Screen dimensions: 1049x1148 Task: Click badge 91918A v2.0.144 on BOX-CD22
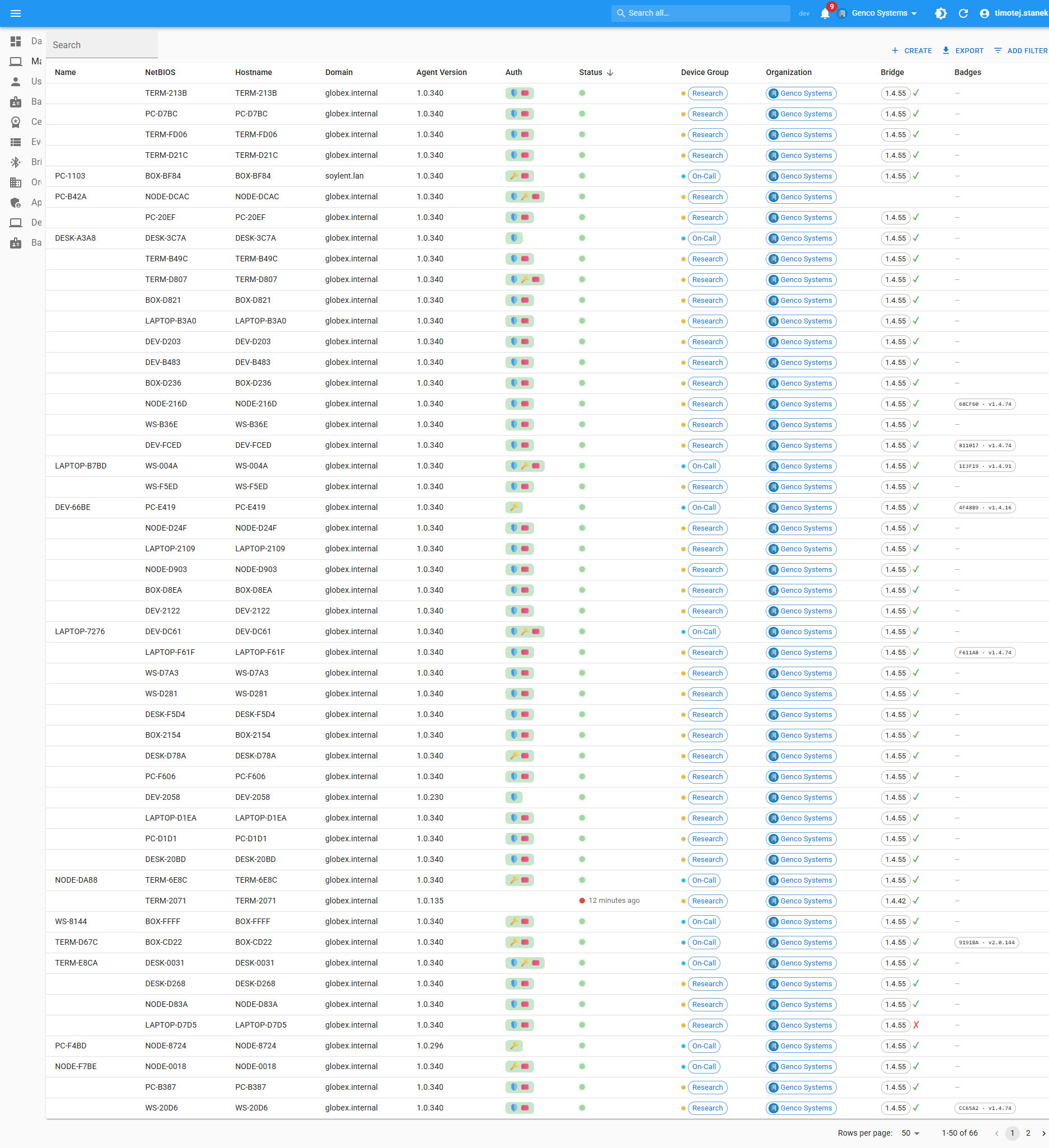986,943
